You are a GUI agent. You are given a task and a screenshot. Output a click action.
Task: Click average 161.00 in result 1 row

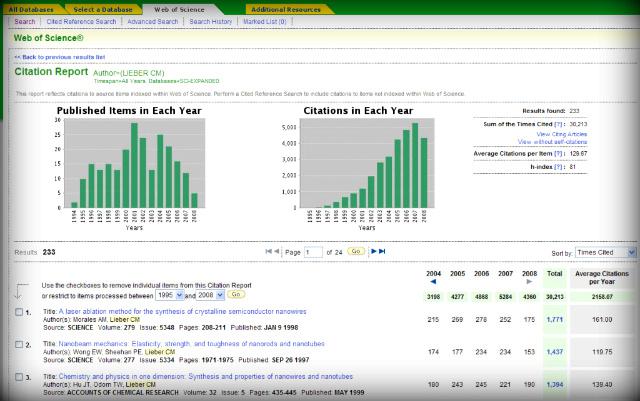tap(602, 320)
